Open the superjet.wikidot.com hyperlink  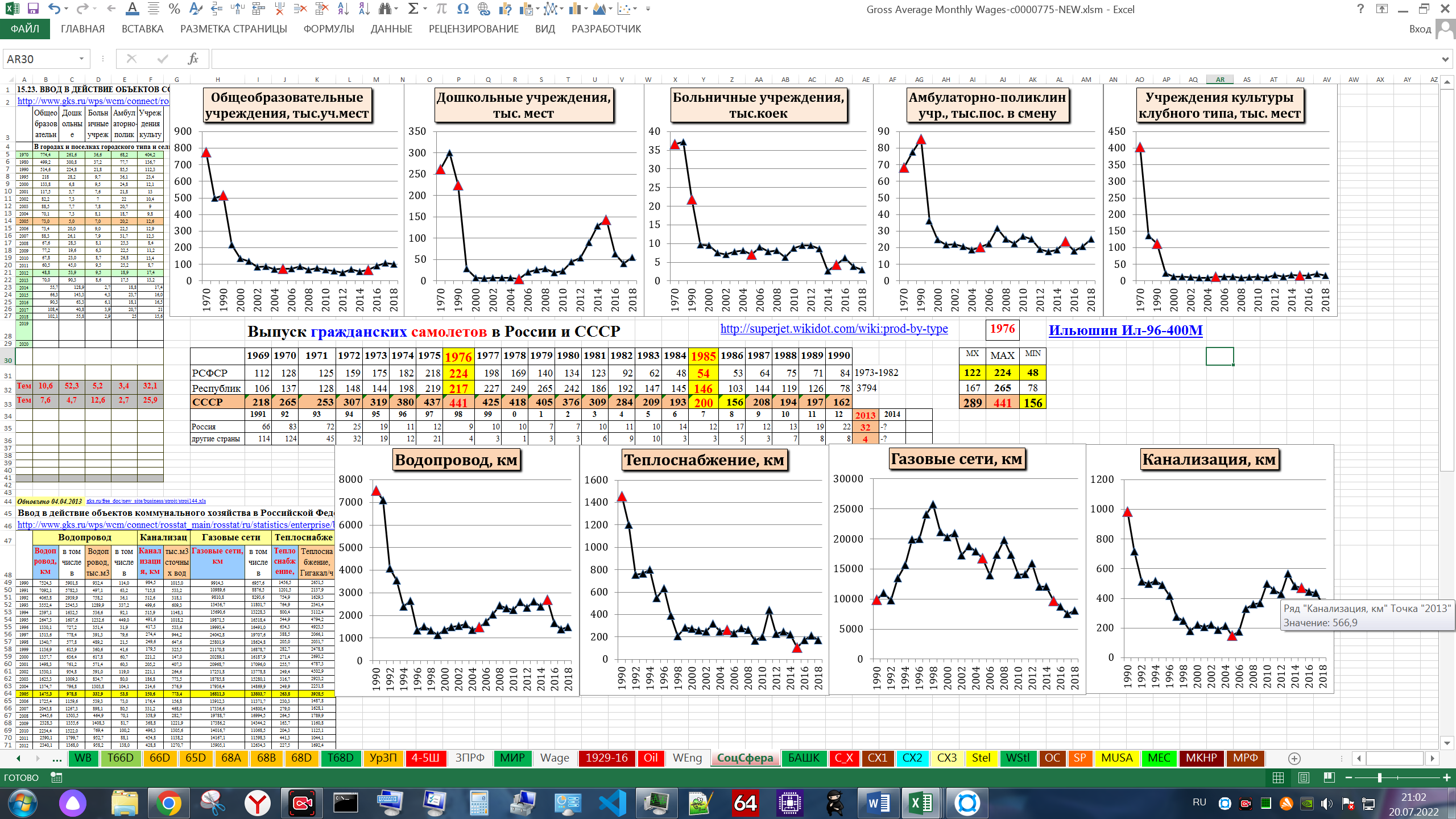coord(834,328)
